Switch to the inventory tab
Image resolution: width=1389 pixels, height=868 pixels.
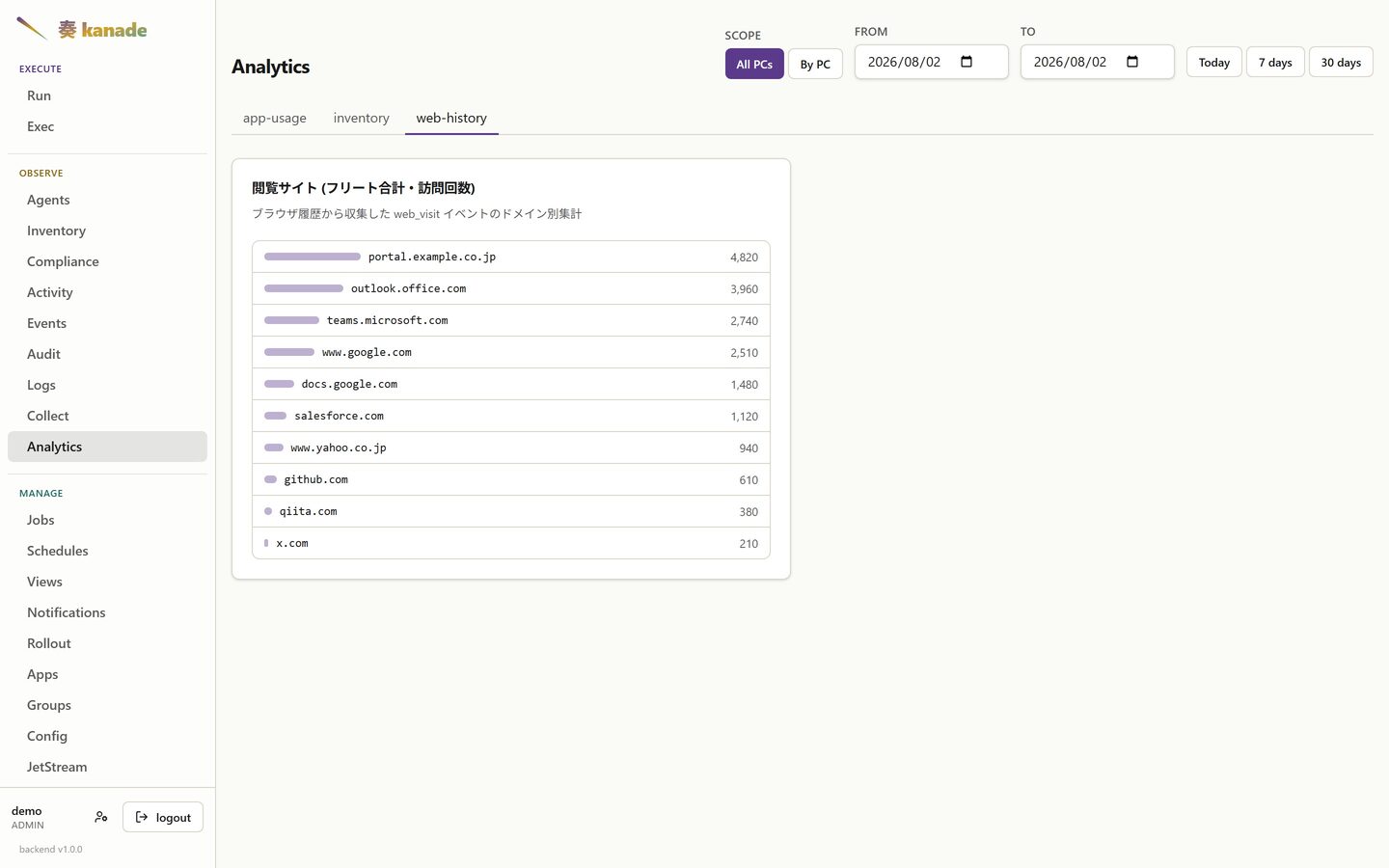tap(362, 118)
